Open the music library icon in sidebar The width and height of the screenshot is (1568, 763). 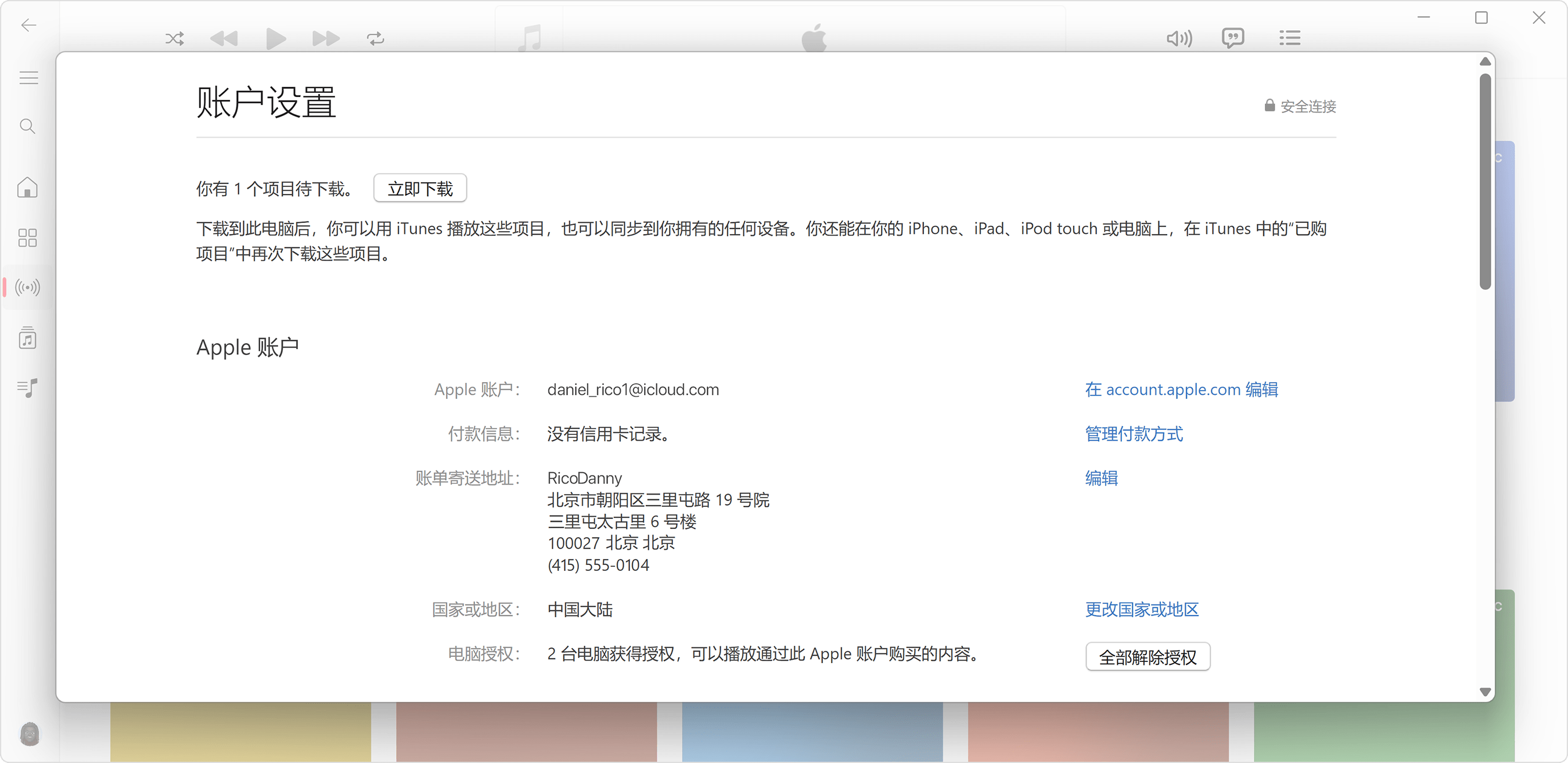27,339
